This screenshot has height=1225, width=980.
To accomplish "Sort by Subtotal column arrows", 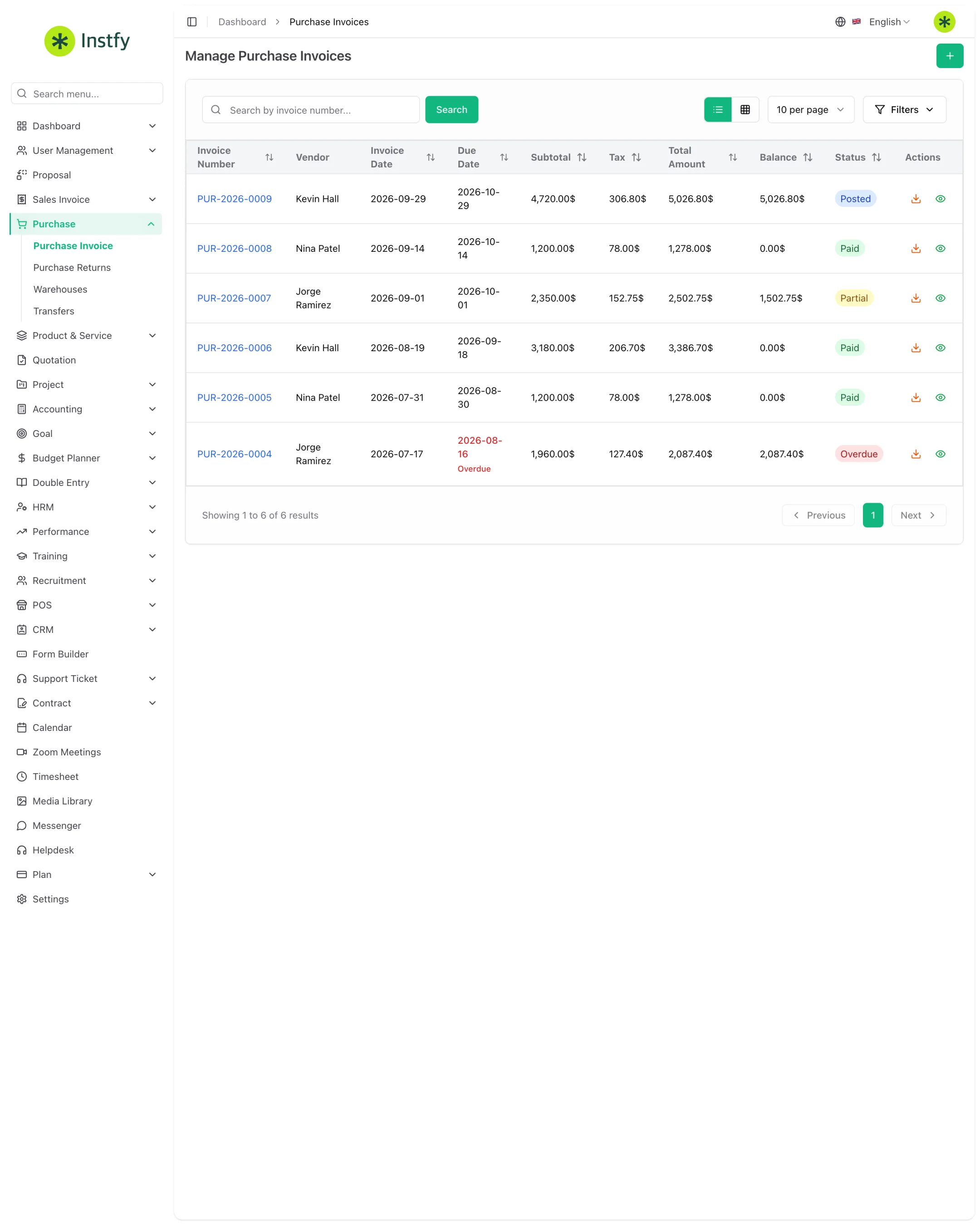I will 582,157.
